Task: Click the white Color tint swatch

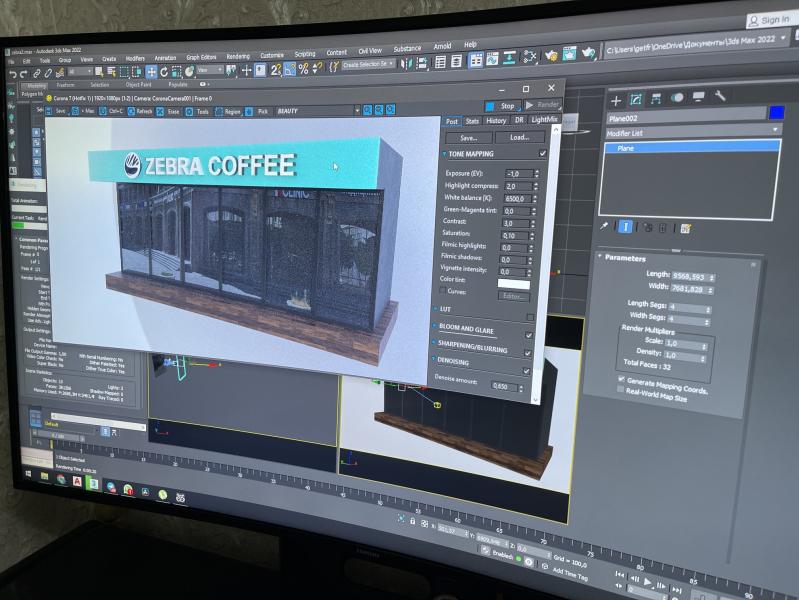Action: coord(513,284)
